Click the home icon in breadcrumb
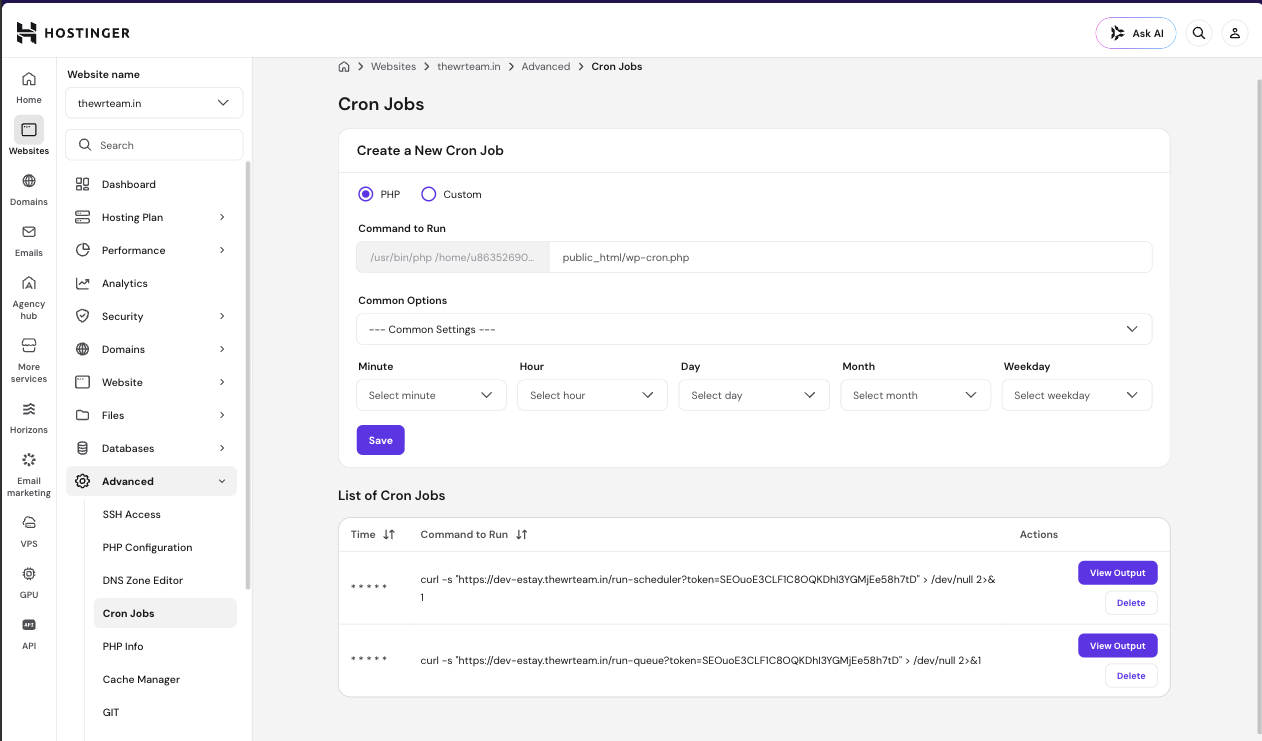Image resolution: width=1262 pixels, height=741 pixels. [x=344, y=67]
